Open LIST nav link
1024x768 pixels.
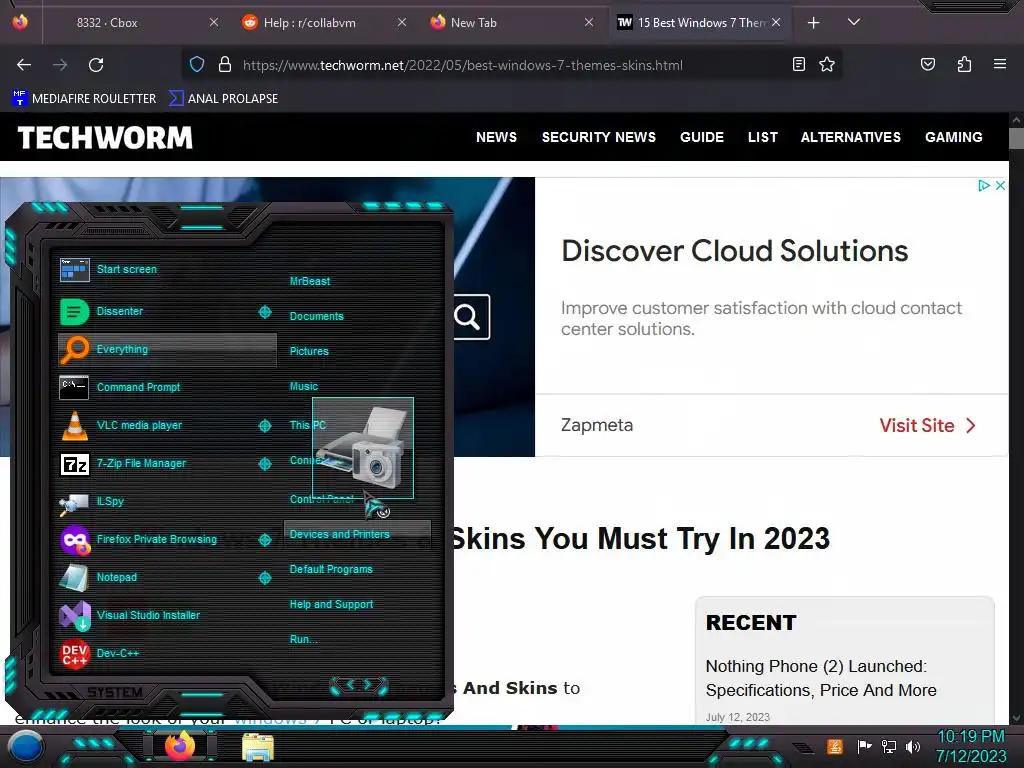coord(763,137)
